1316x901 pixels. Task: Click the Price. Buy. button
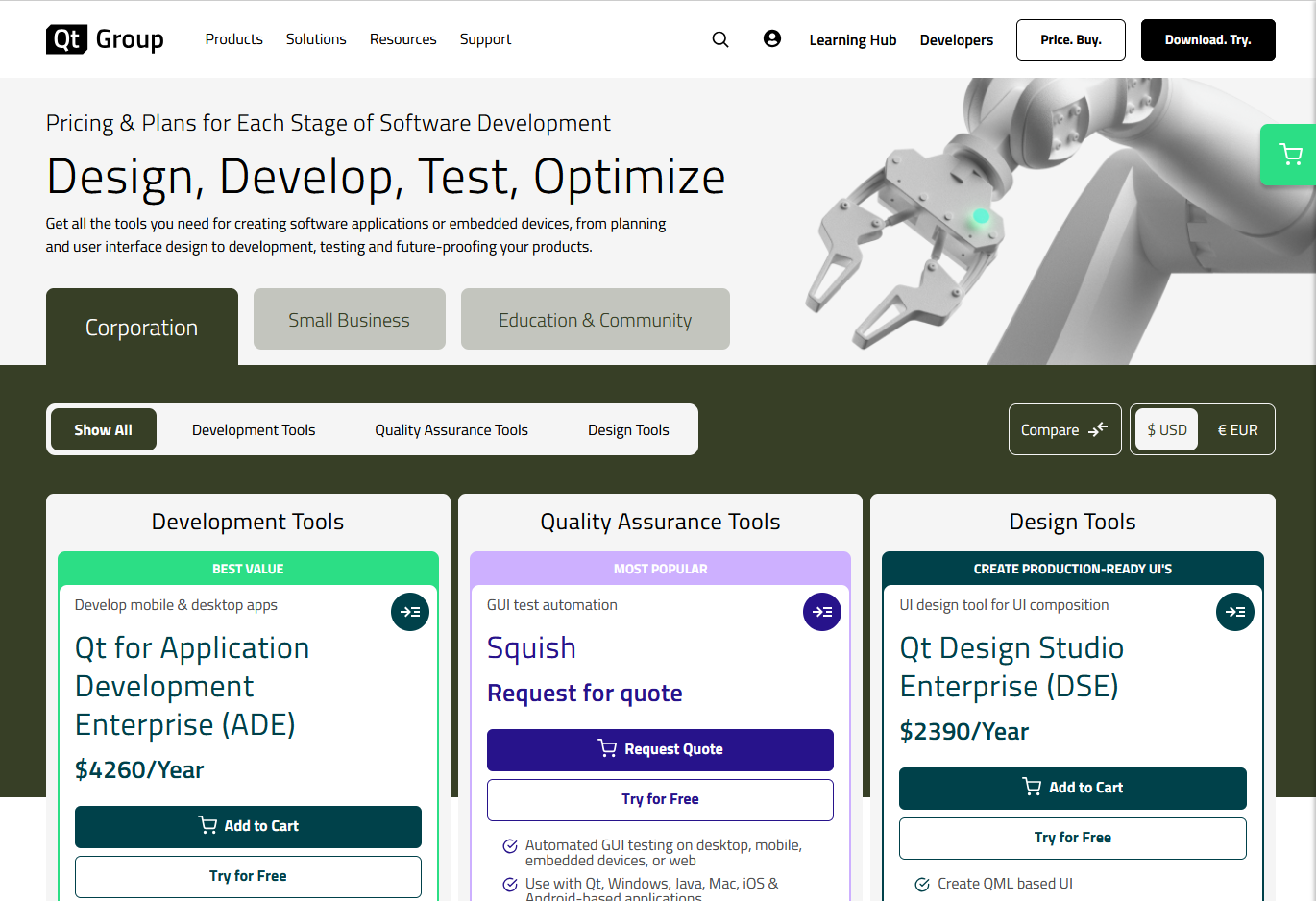point(1071,40)
